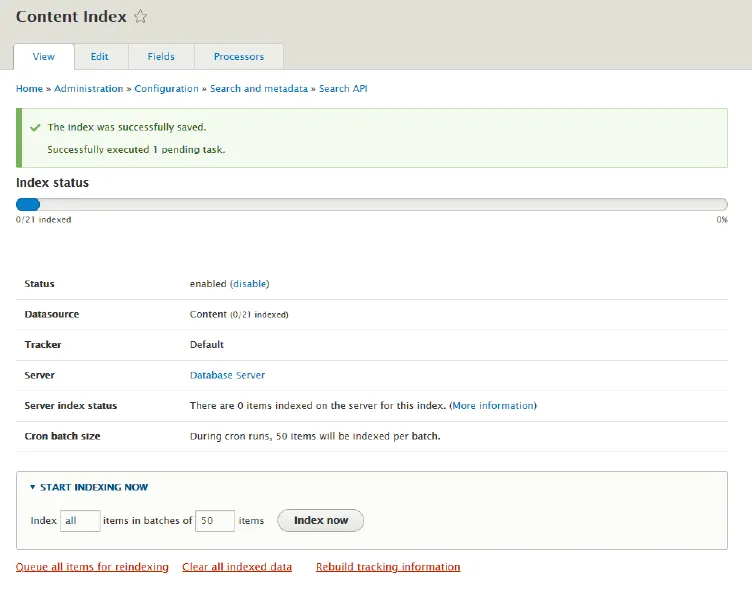Click the Server index status row label
The image size is (752, 611).
71,406
